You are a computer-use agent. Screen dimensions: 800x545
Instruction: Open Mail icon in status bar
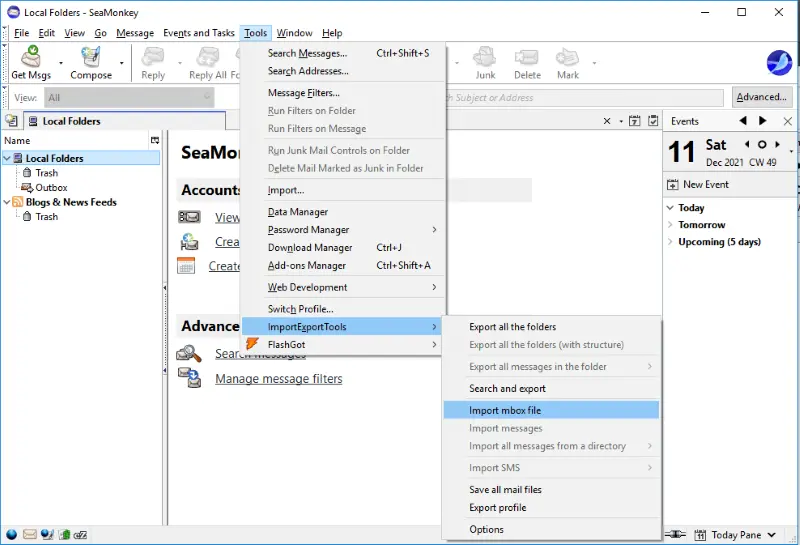[30, 535]
